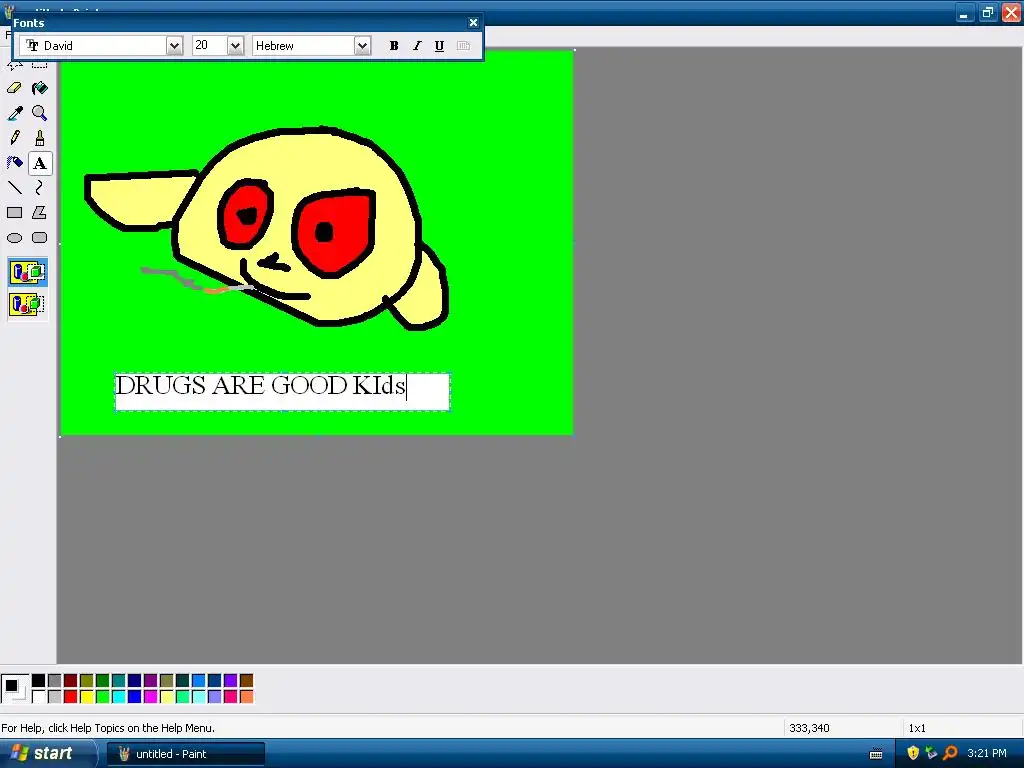This screenshot has height=768, width=1024.
Task: Select the Polygon tool
Action: [40, 213]
